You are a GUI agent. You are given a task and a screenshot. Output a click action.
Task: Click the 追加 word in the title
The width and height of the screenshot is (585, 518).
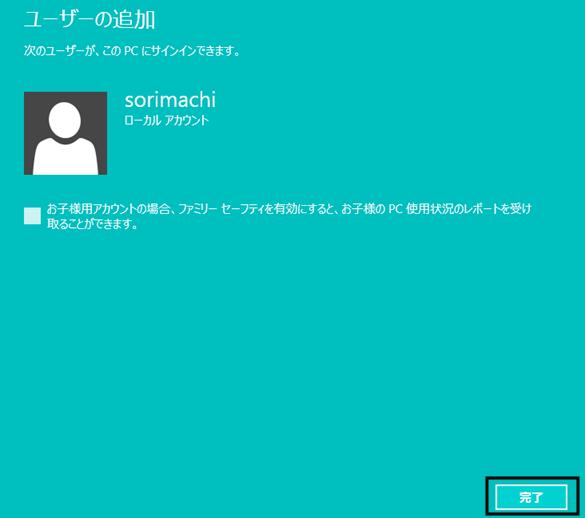134,20
